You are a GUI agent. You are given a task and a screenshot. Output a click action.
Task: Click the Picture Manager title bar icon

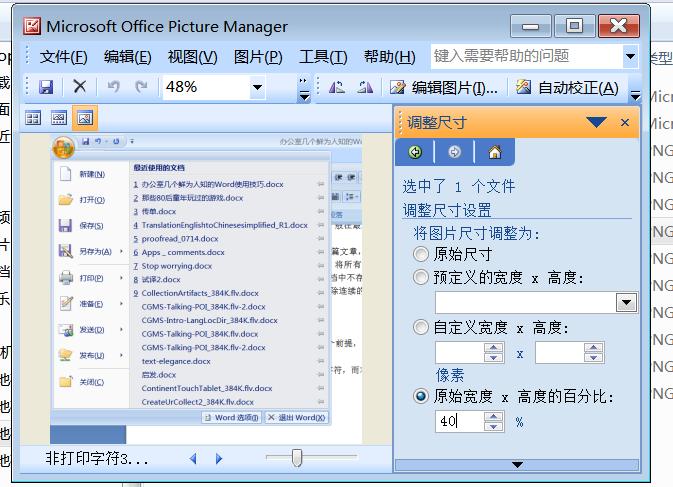pos(32,26)
